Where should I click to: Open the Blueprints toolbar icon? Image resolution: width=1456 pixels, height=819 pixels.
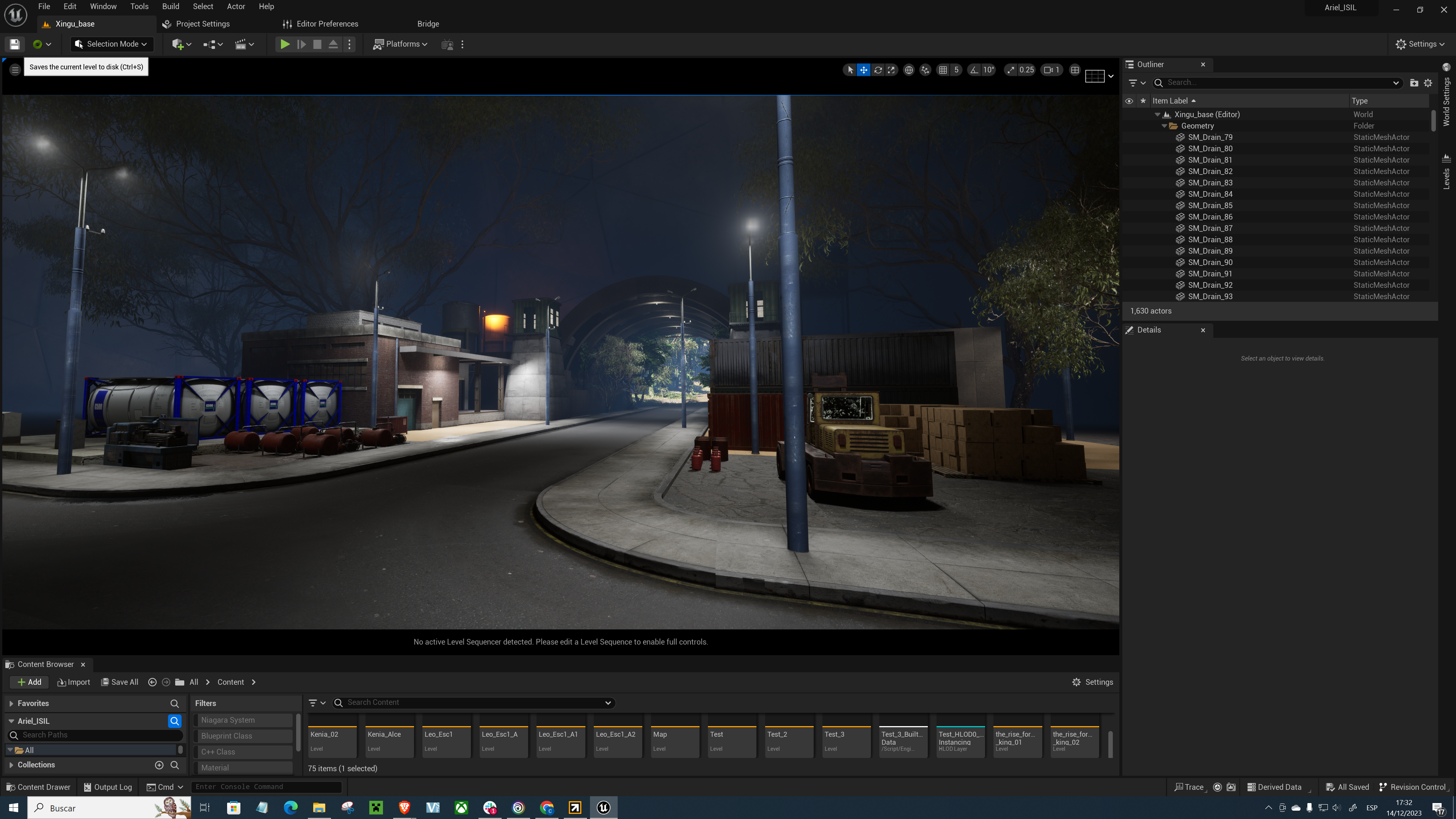[x=213, y=44]
